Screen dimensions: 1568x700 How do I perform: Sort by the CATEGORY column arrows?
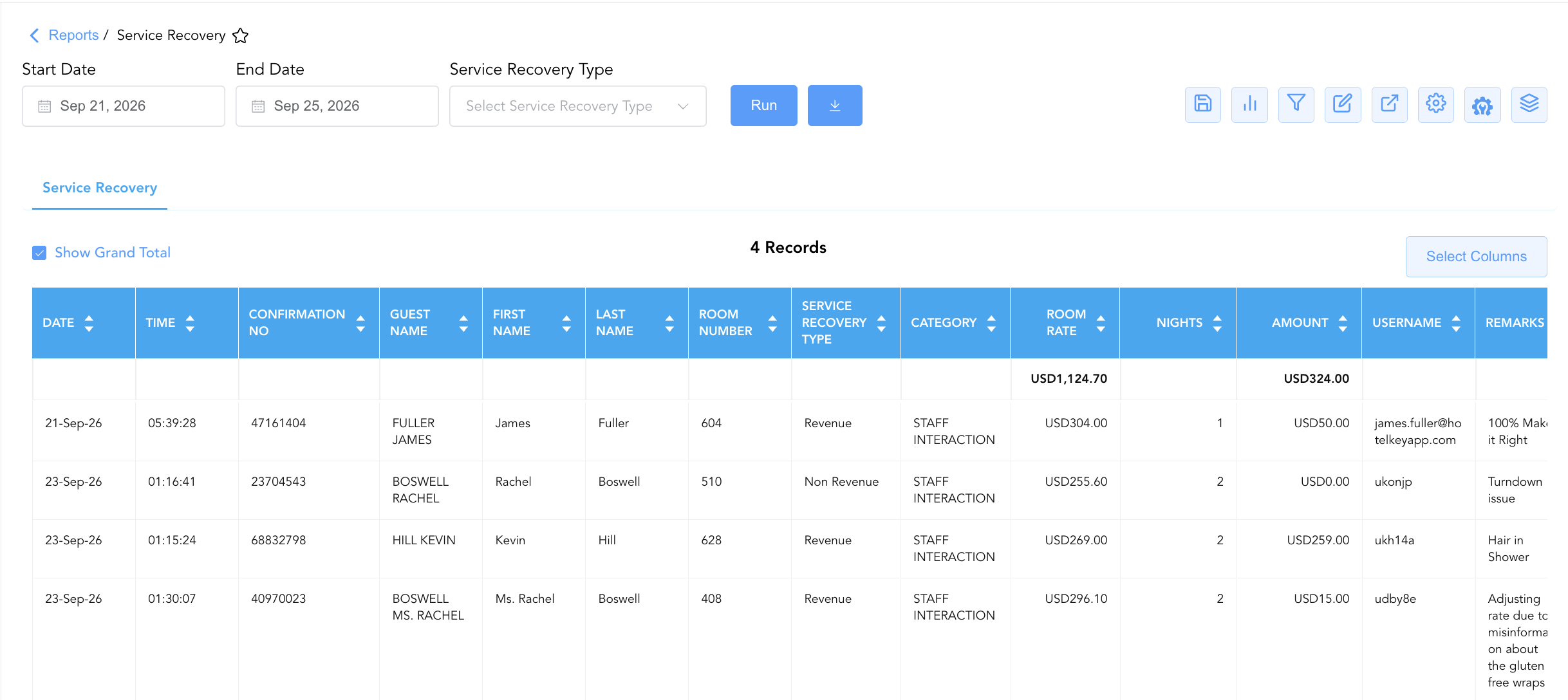(x=991, y=323)
